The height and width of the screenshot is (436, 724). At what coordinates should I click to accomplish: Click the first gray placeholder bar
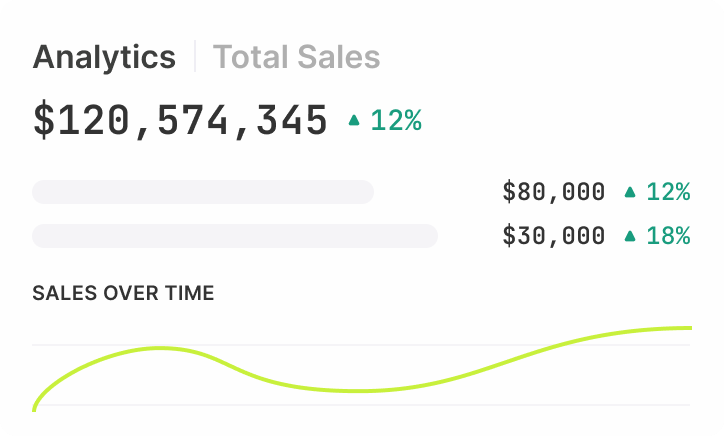click(203, 192)
